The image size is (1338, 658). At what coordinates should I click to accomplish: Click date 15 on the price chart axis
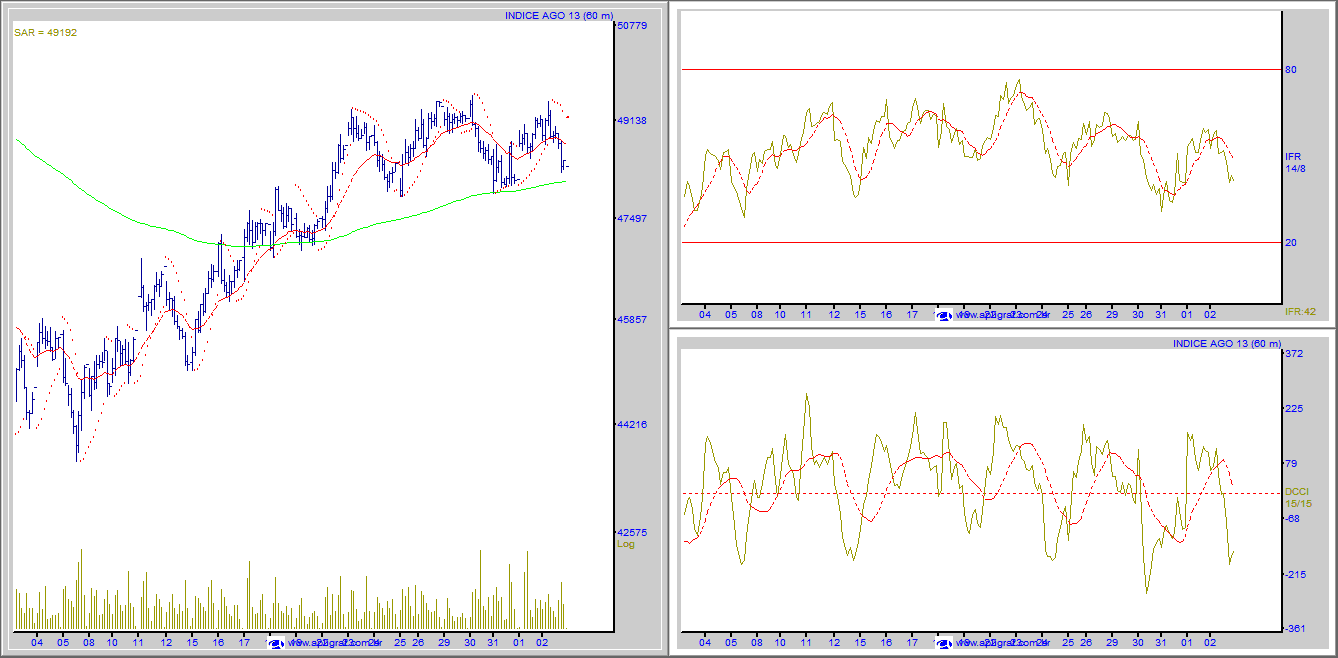[x=192, y=643]
